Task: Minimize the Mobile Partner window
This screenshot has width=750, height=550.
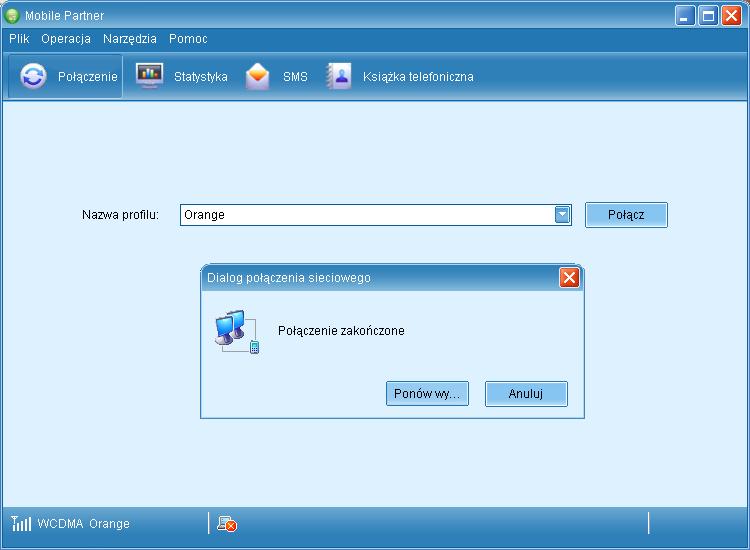Action: point(684,16)
